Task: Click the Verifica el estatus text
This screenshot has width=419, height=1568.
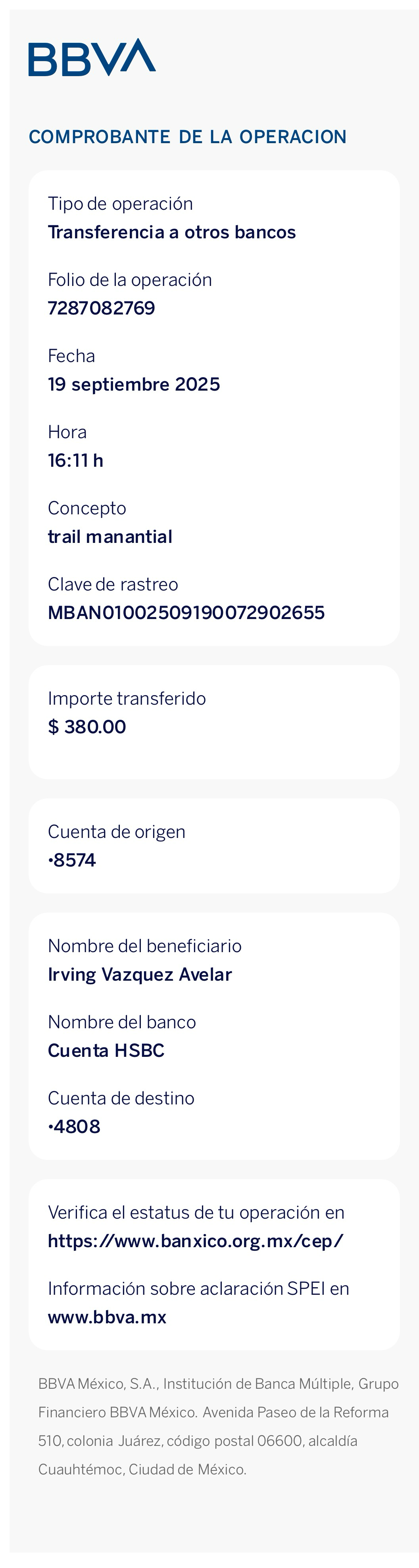Action: pyautogui.click(x=196, y=1212)
